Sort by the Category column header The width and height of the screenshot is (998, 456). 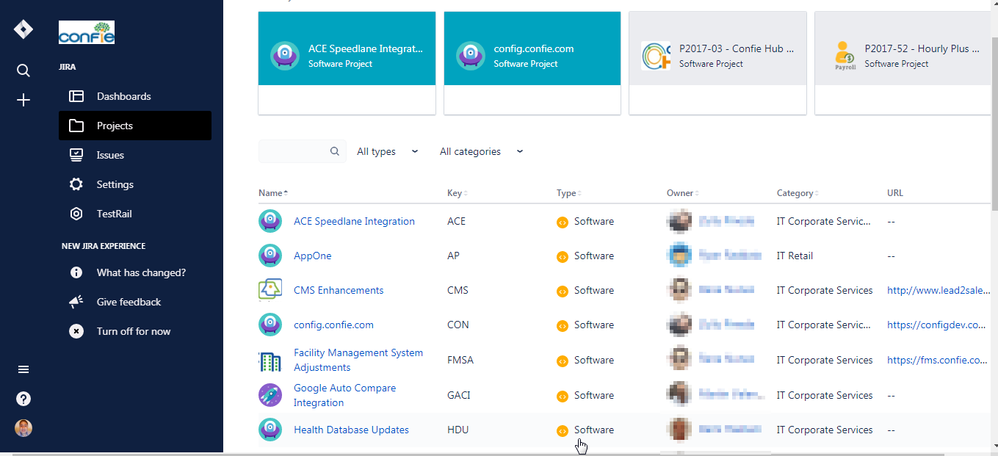point(798,193)
